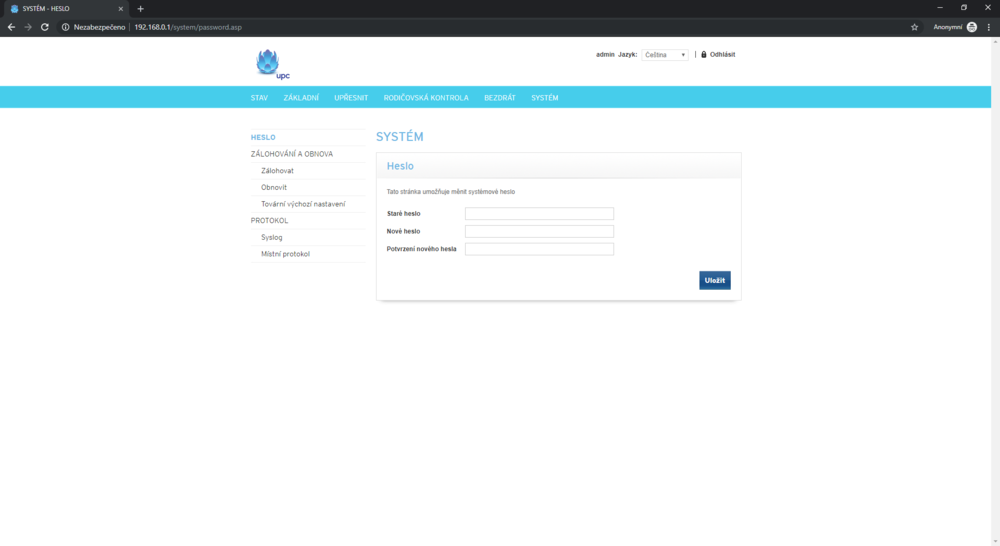Open Syslog under PROTOKOL
This screenshot has height=546, width=1000.
coord(272,238)
